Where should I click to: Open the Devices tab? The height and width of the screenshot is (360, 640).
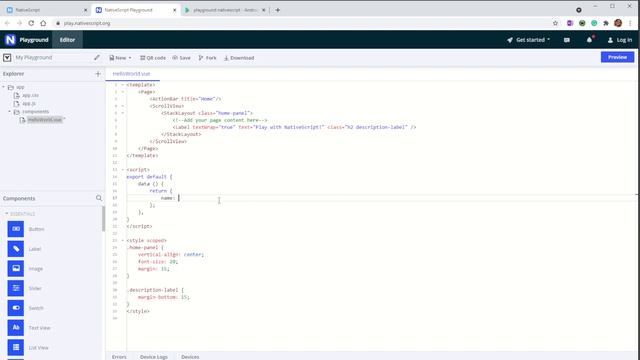[190, 356]
